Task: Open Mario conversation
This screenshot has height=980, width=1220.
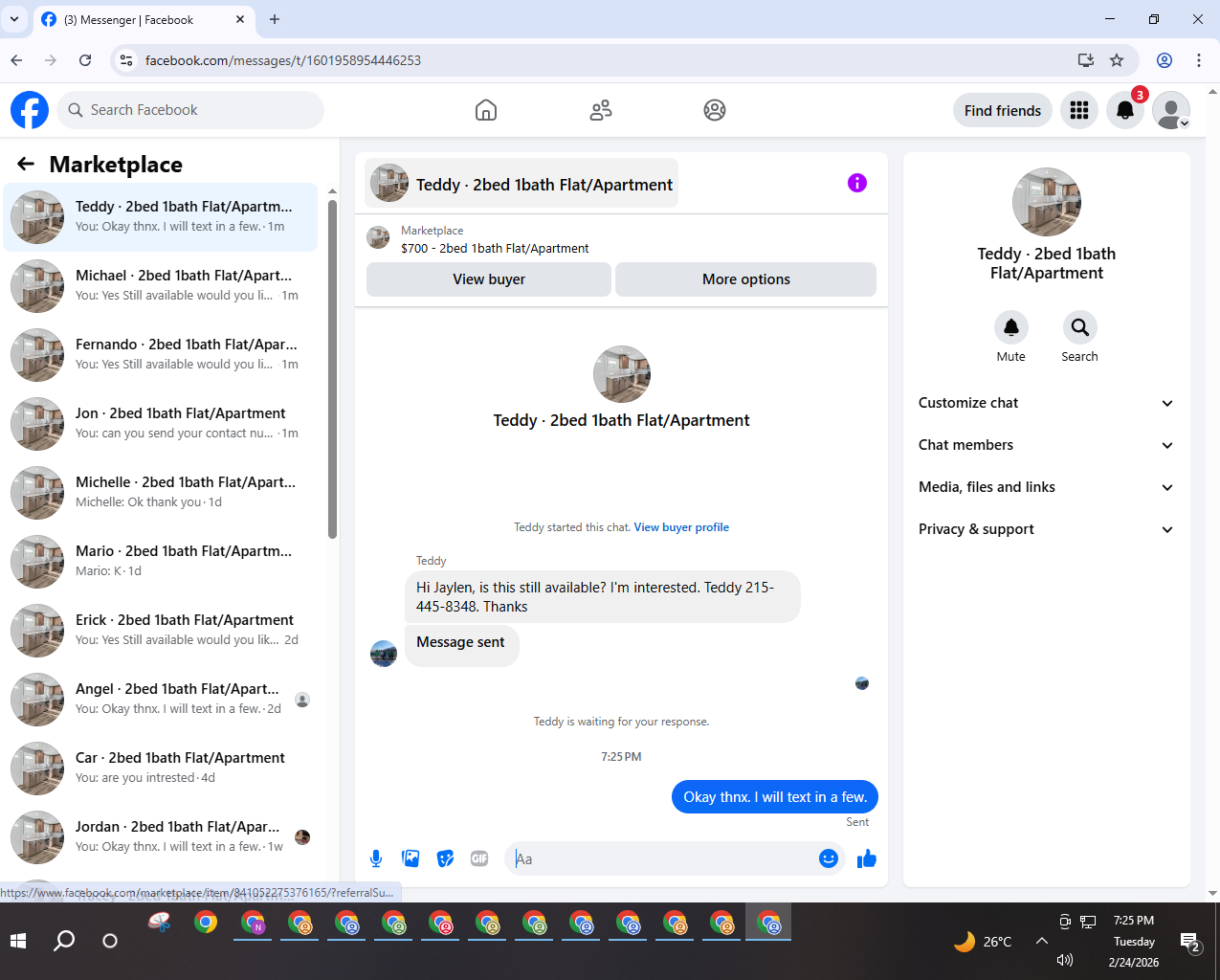Action: [161, 562]
